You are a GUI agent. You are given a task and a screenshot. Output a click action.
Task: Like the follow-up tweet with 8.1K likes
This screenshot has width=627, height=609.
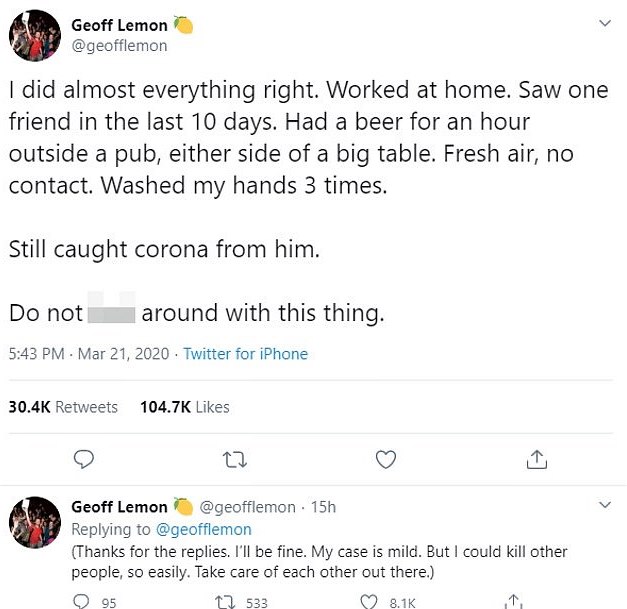[x=371, y=602]
